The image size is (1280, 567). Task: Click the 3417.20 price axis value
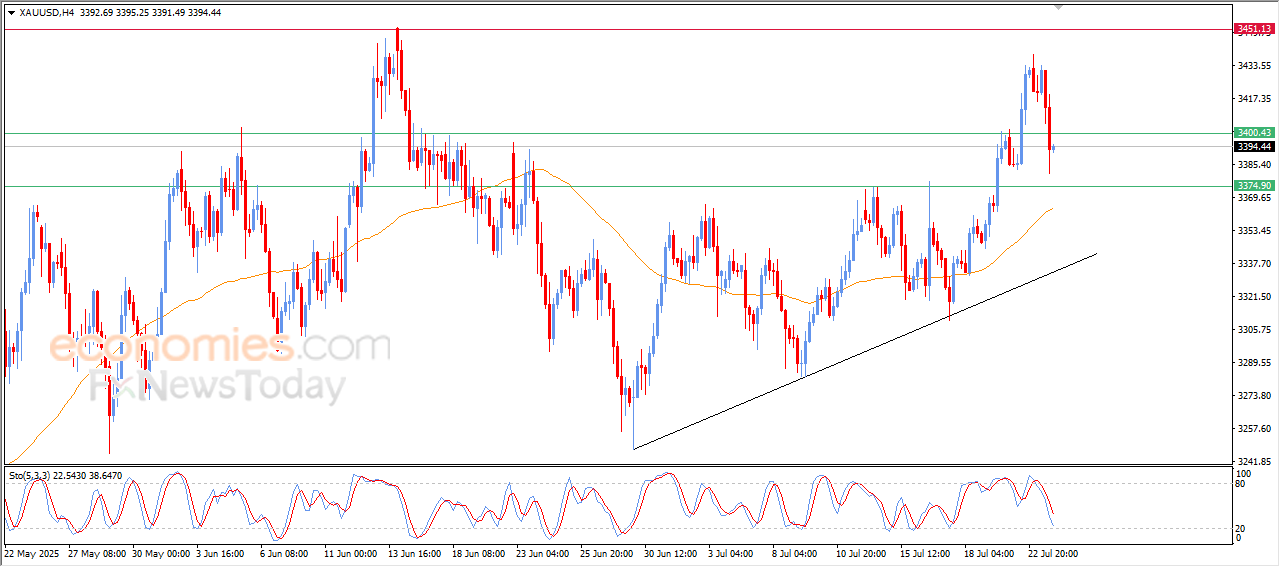click(1254, 99)
